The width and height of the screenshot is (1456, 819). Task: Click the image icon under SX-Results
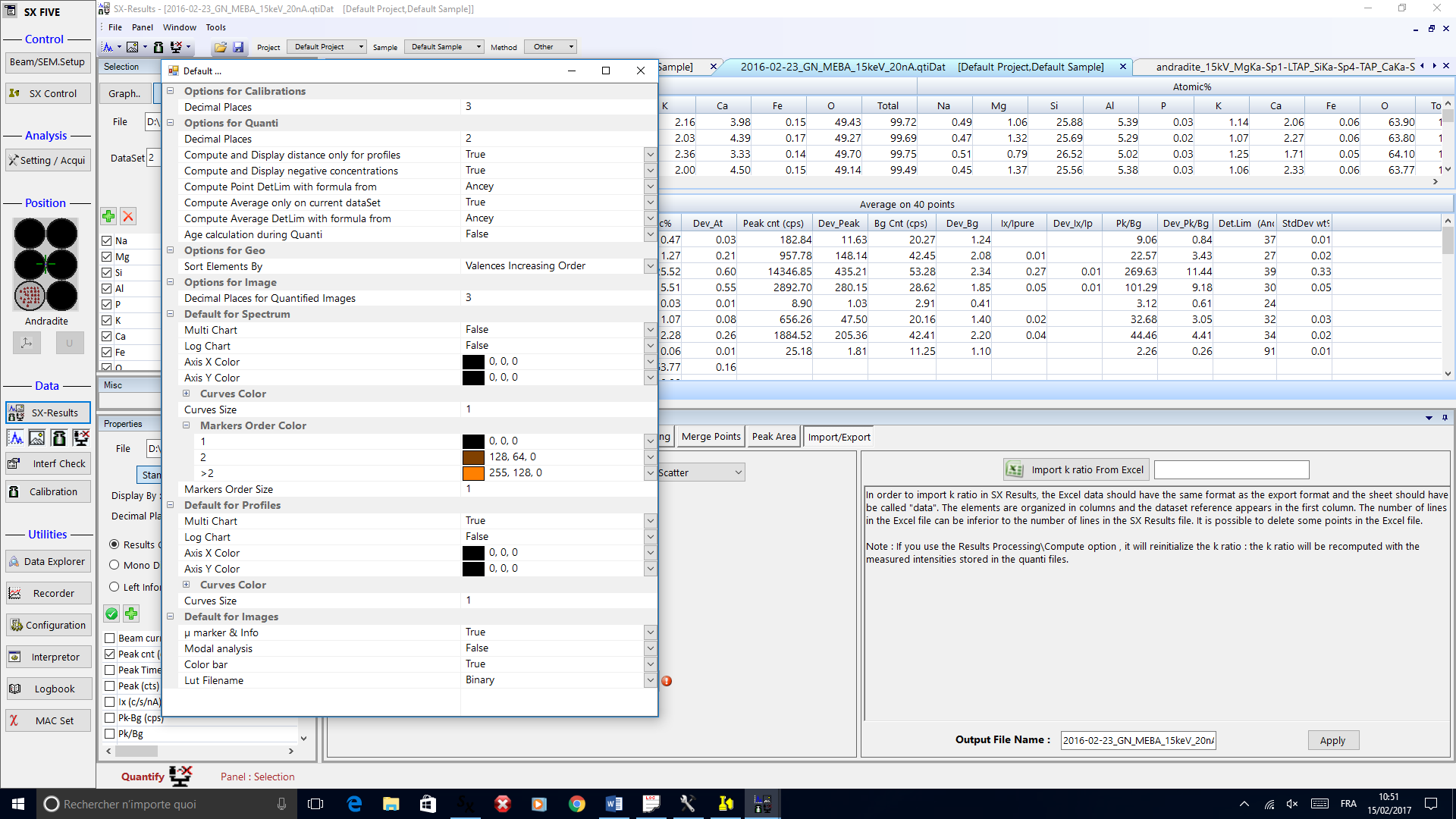(36, 438)
